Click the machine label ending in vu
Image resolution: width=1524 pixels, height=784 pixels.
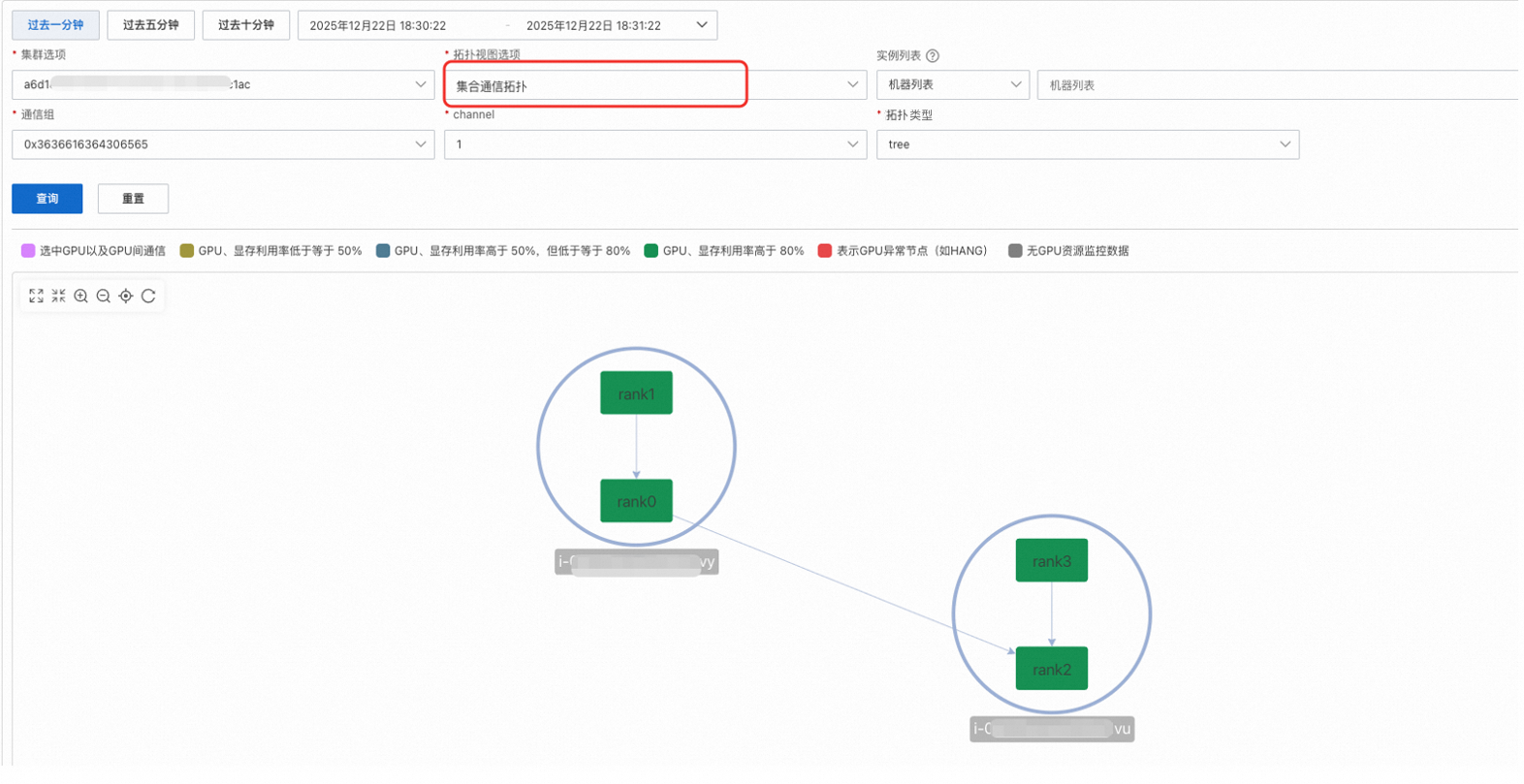1052,729
